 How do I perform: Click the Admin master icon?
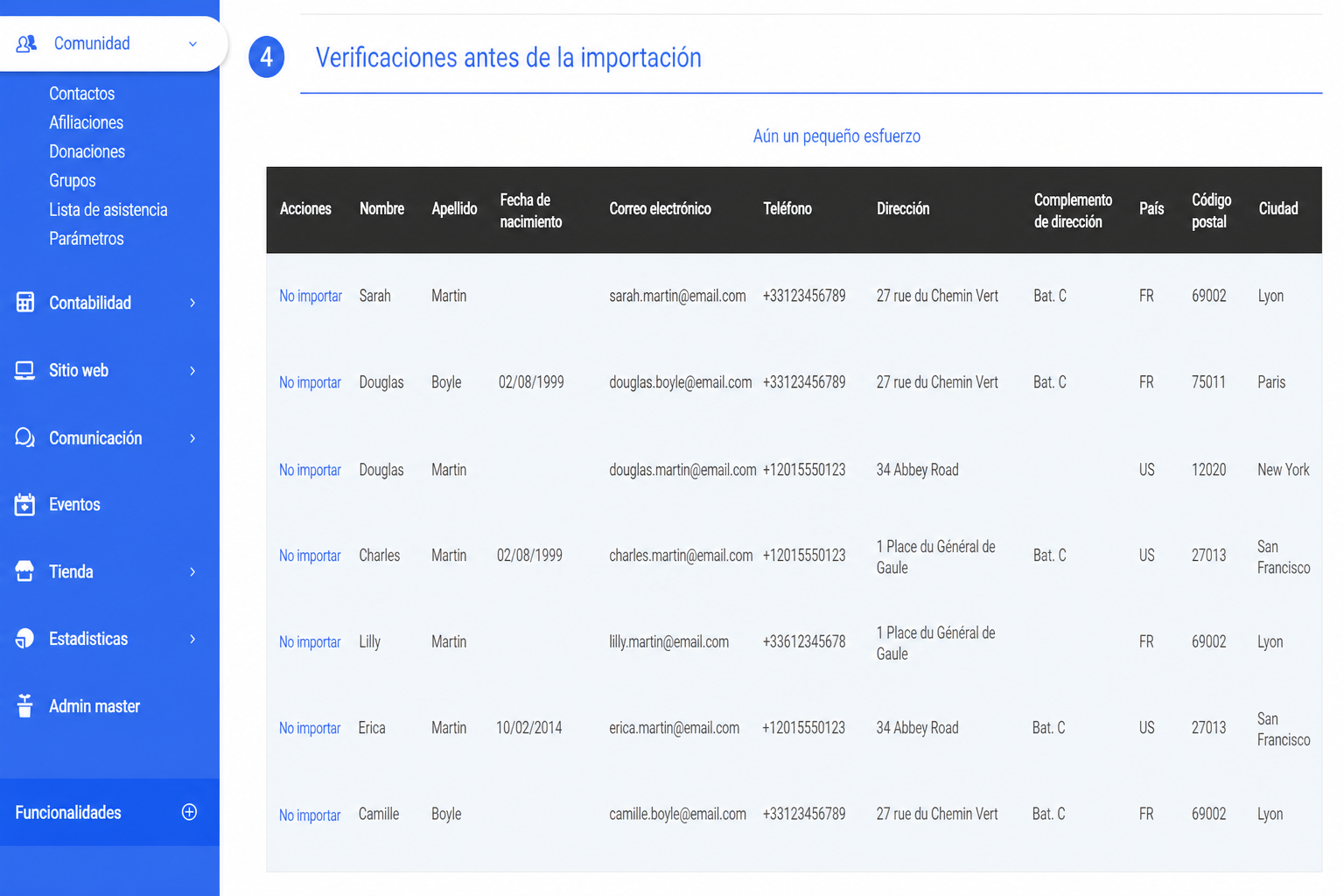[x=24, y=705]
